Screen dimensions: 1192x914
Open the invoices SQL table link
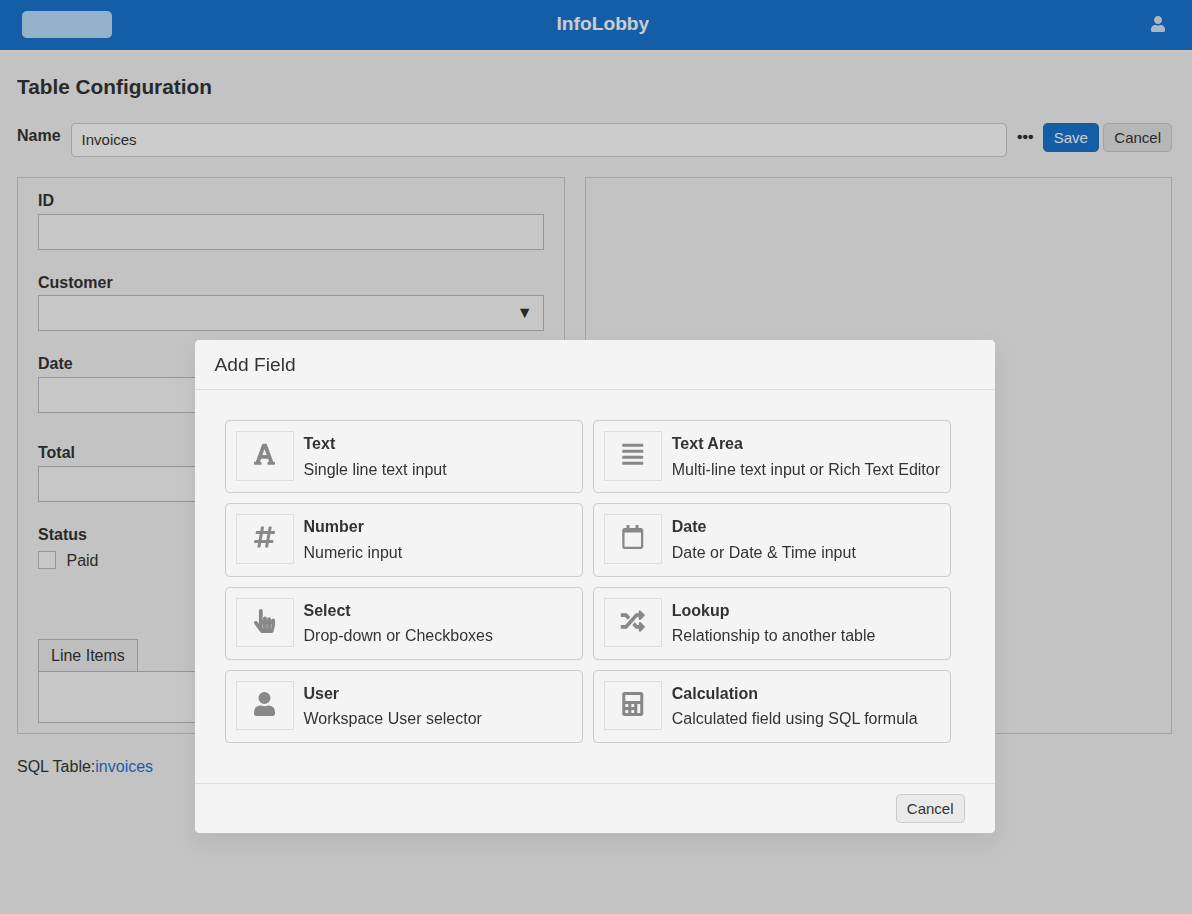point(124,767)
